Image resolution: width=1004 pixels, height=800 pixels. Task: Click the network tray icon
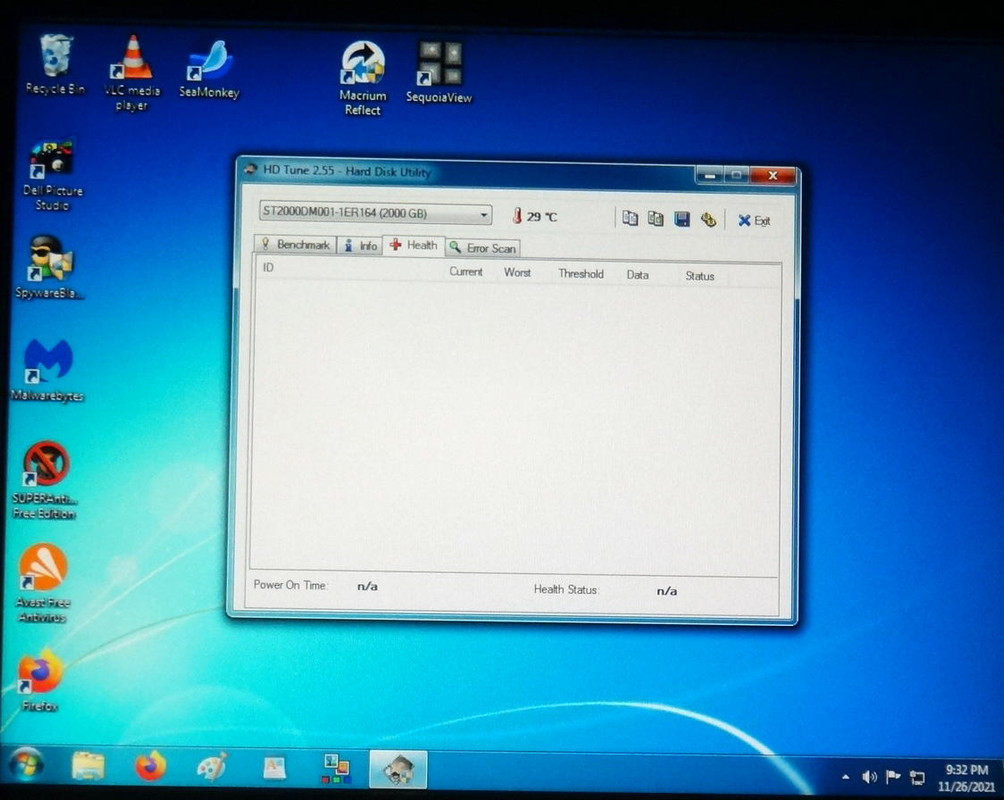(917, 778)
